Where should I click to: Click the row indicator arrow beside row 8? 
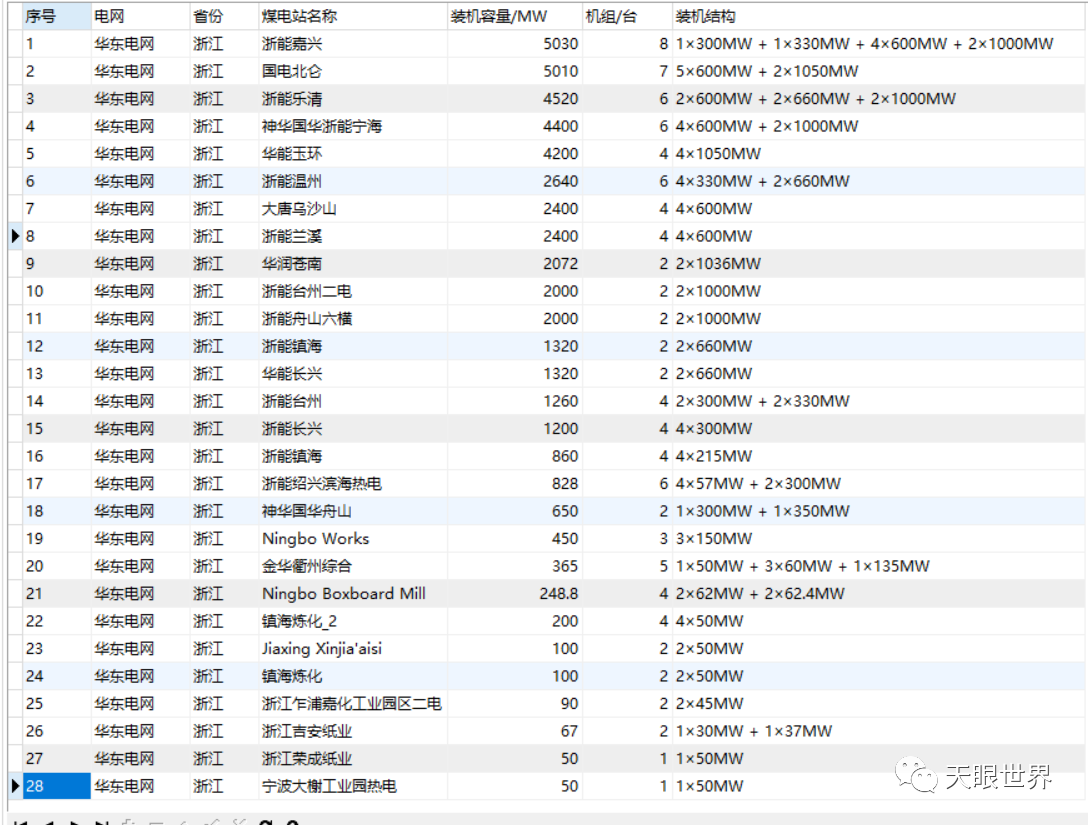coord(15,236)
